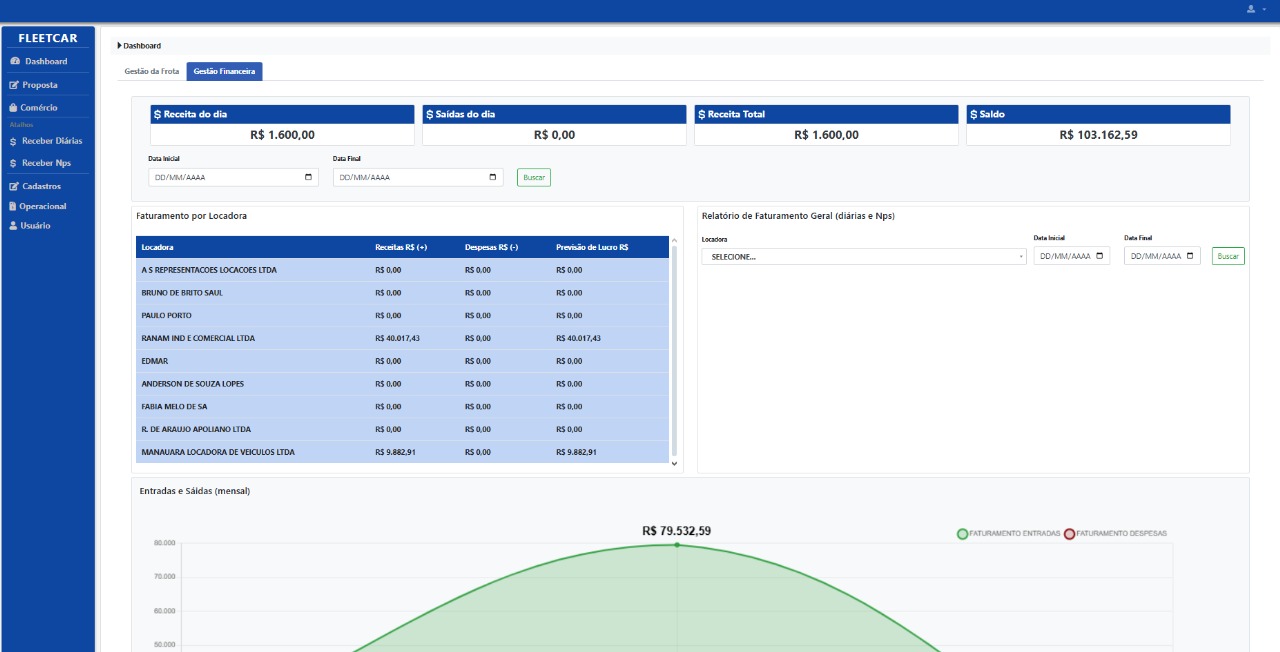
Task: Click the top Data Inicial date field
Action: [x=233, y=177]
